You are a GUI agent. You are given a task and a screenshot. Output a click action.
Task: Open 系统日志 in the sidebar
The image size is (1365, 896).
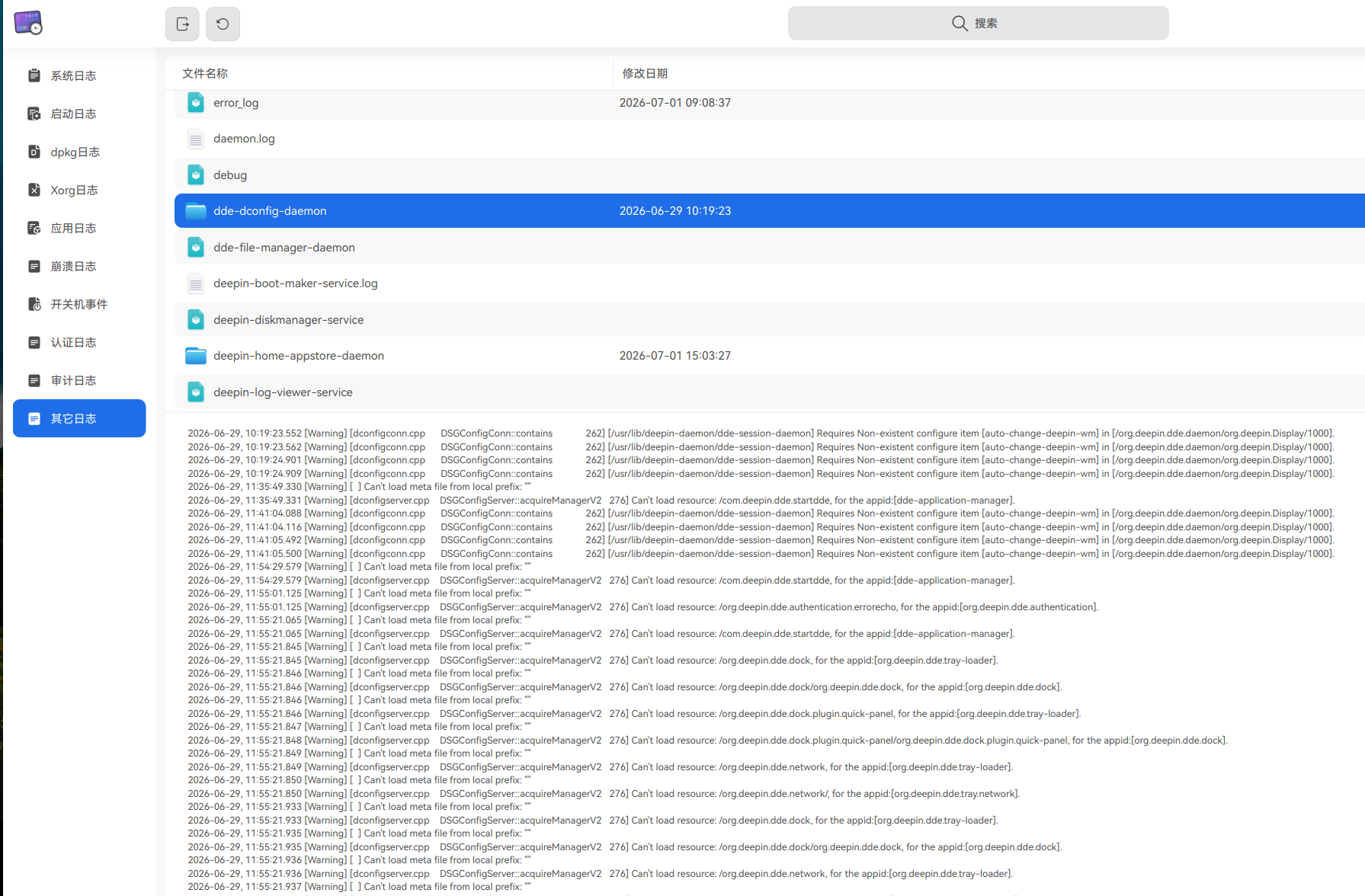(79, 75)
